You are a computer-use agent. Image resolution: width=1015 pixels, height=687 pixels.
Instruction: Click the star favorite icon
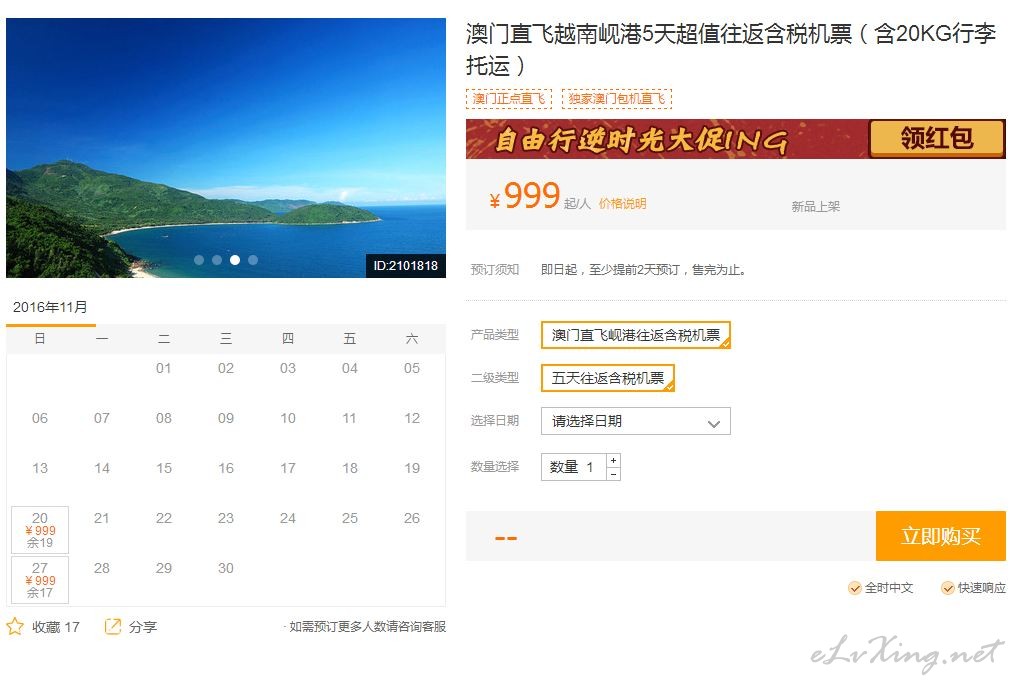click(15, 626)
